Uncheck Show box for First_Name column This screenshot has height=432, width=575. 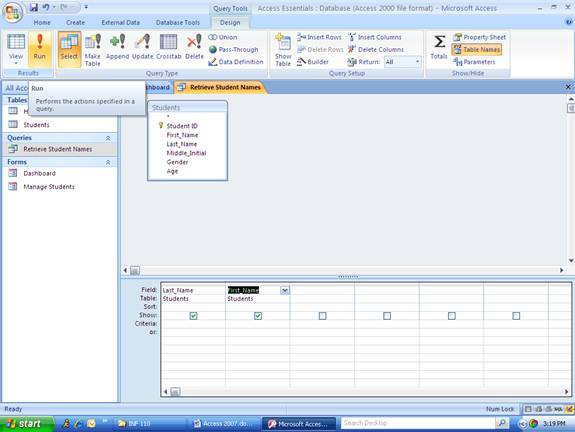(x=258, y=316)
